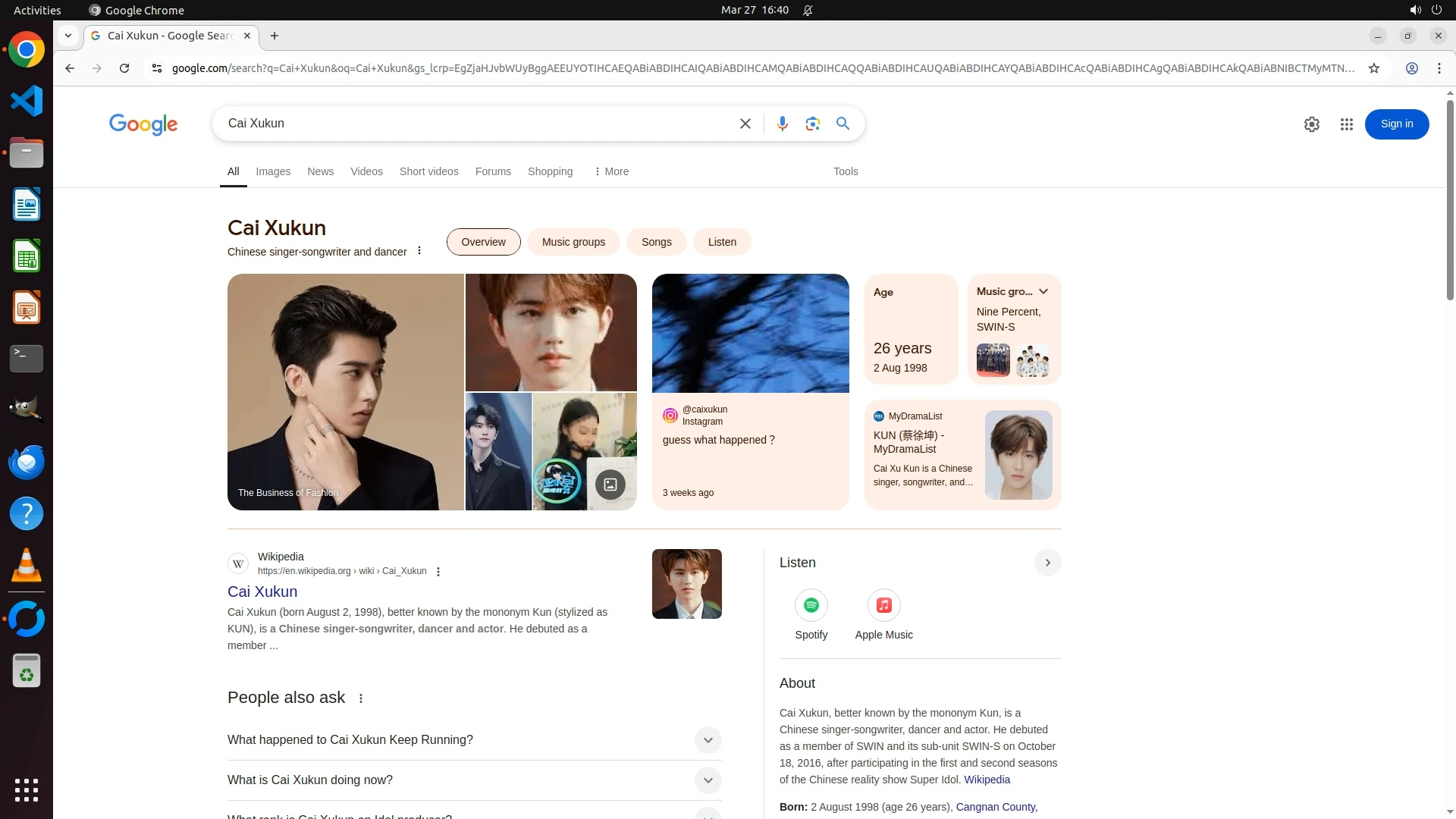Bookmark this page with star icon
This screenshot has height=819, width=1456.
tap(1373, 68)
